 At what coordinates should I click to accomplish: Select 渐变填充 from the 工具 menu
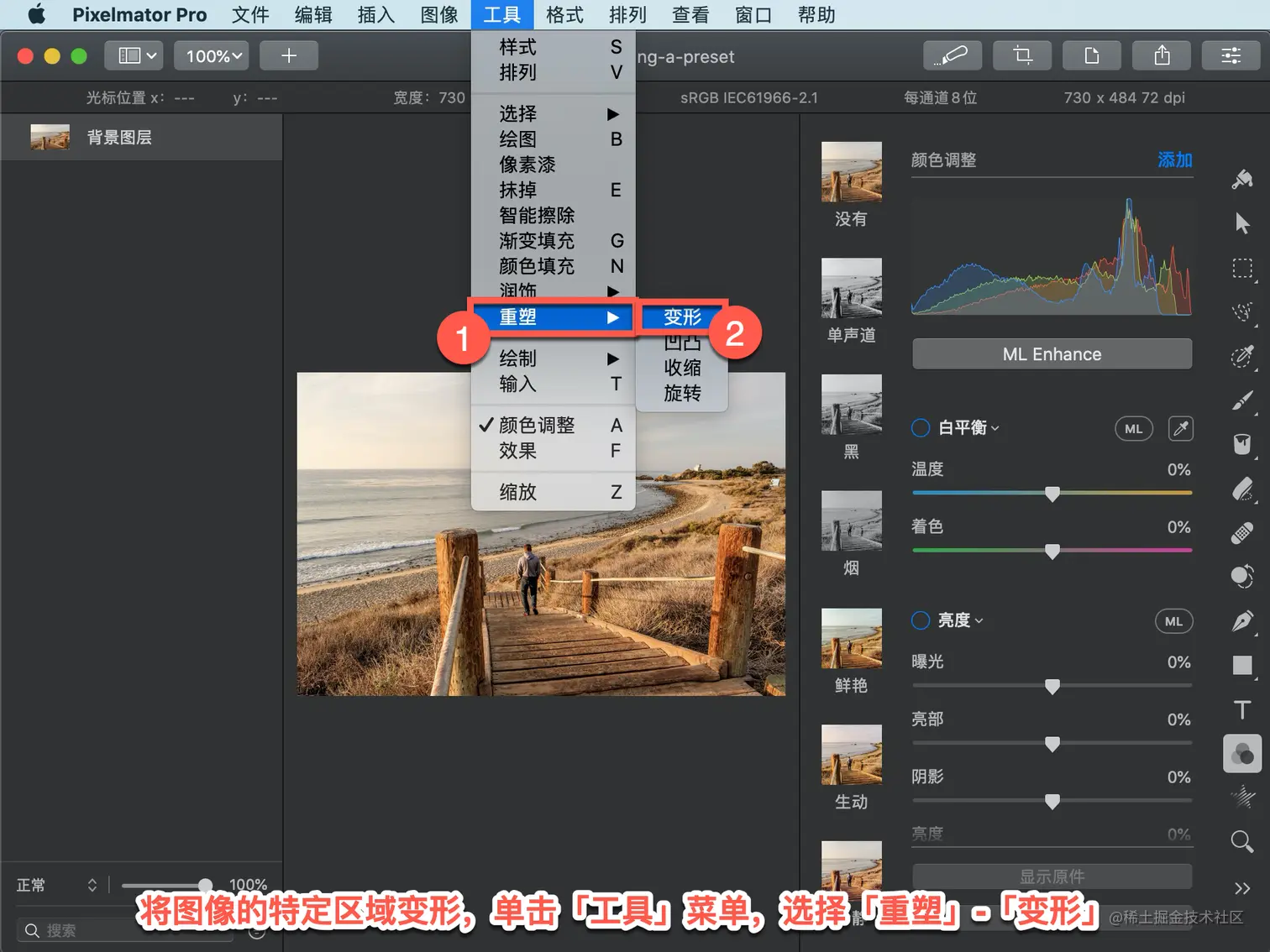point(553,241)
